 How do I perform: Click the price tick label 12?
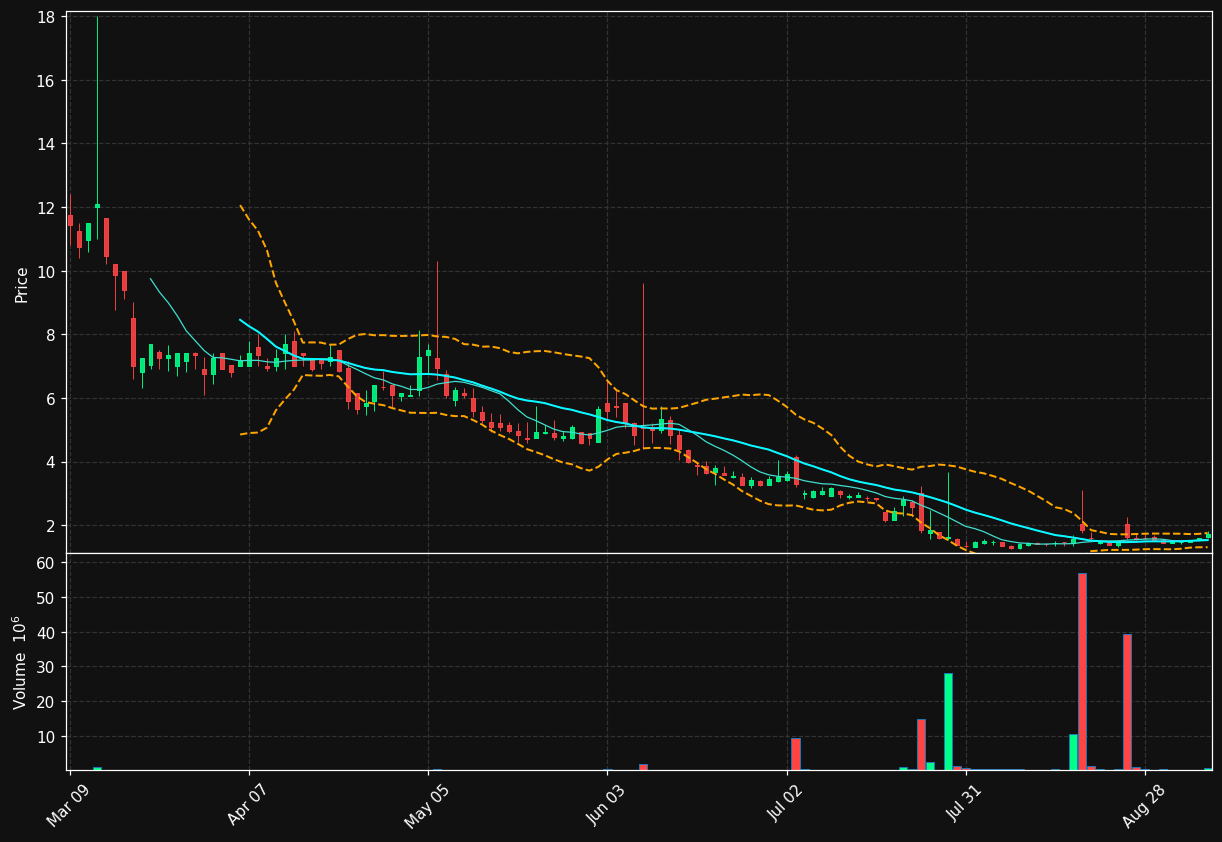coord(46,208)
